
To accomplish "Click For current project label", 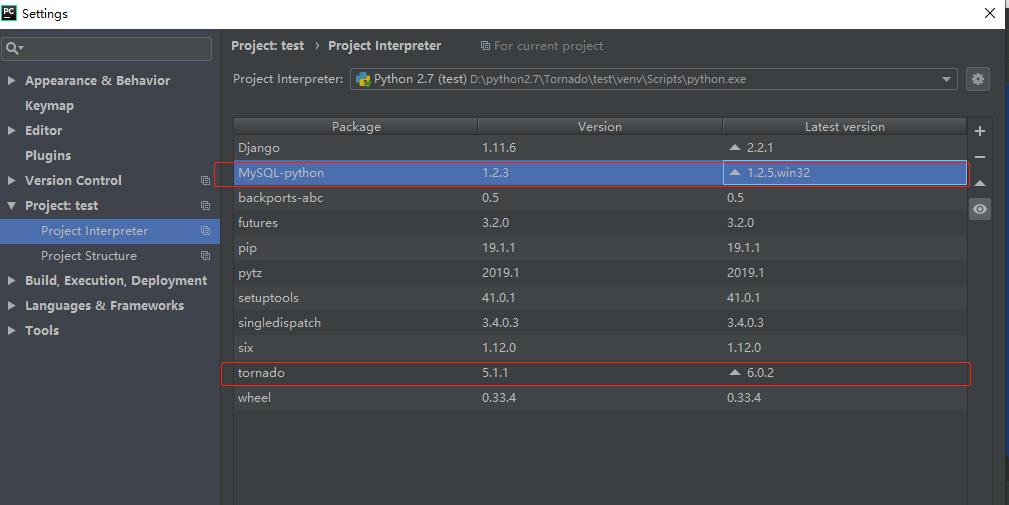I will point(548,46).
